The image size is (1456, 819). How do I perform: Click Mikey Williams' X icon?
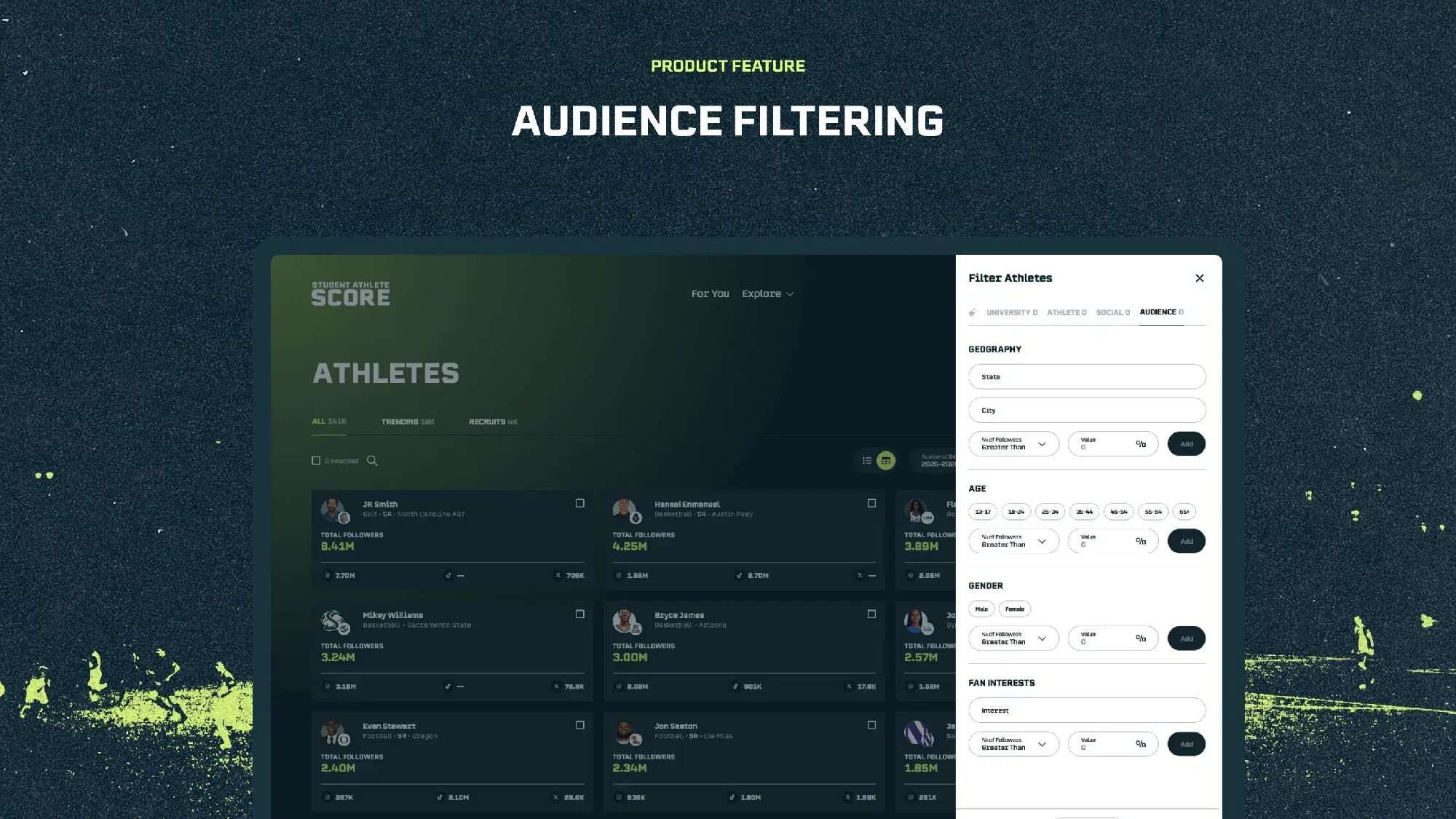(x=556, y=686)
